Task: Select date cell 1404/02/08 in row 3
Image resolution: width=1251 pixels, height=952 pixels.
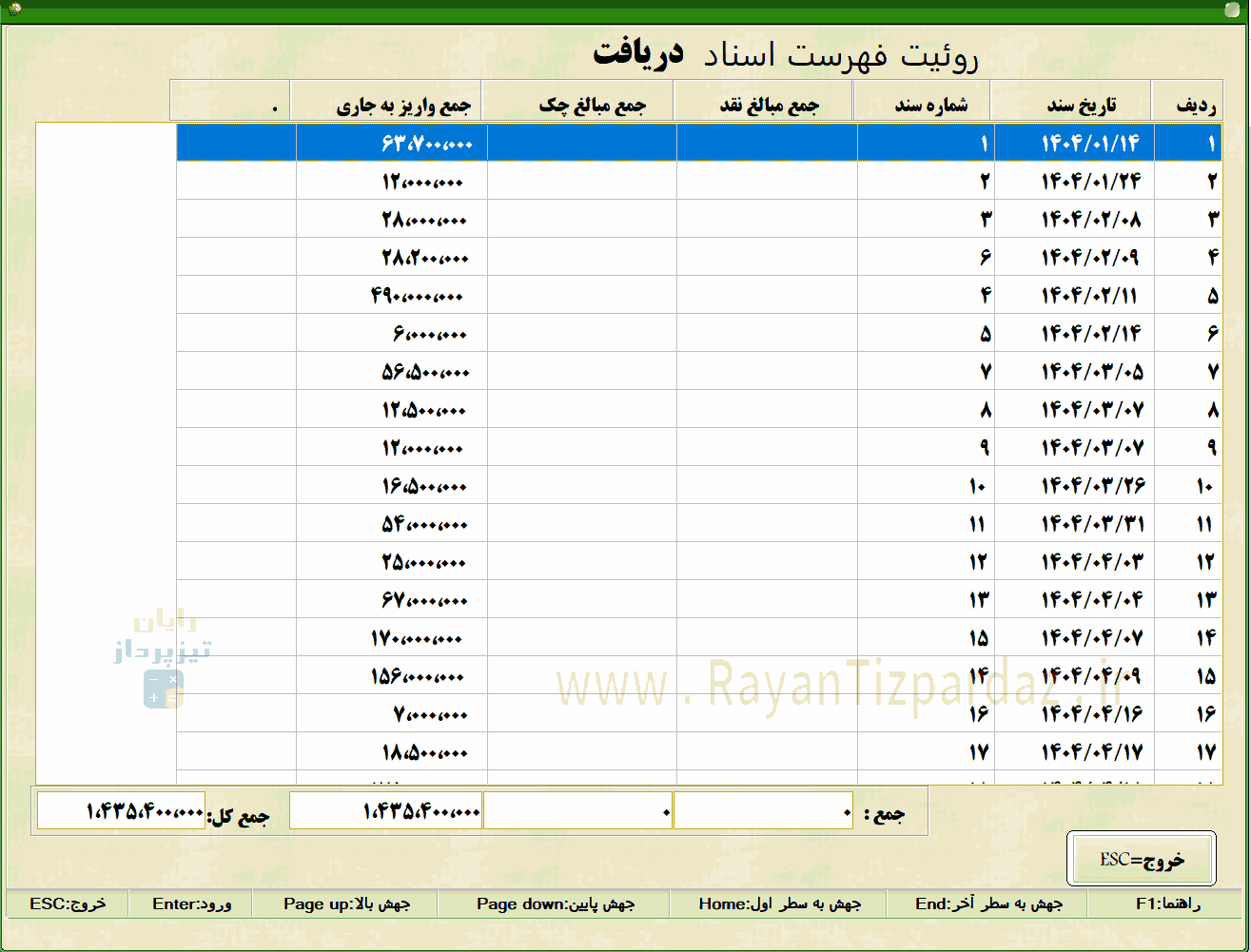Action: click(x=1073, y=219)
